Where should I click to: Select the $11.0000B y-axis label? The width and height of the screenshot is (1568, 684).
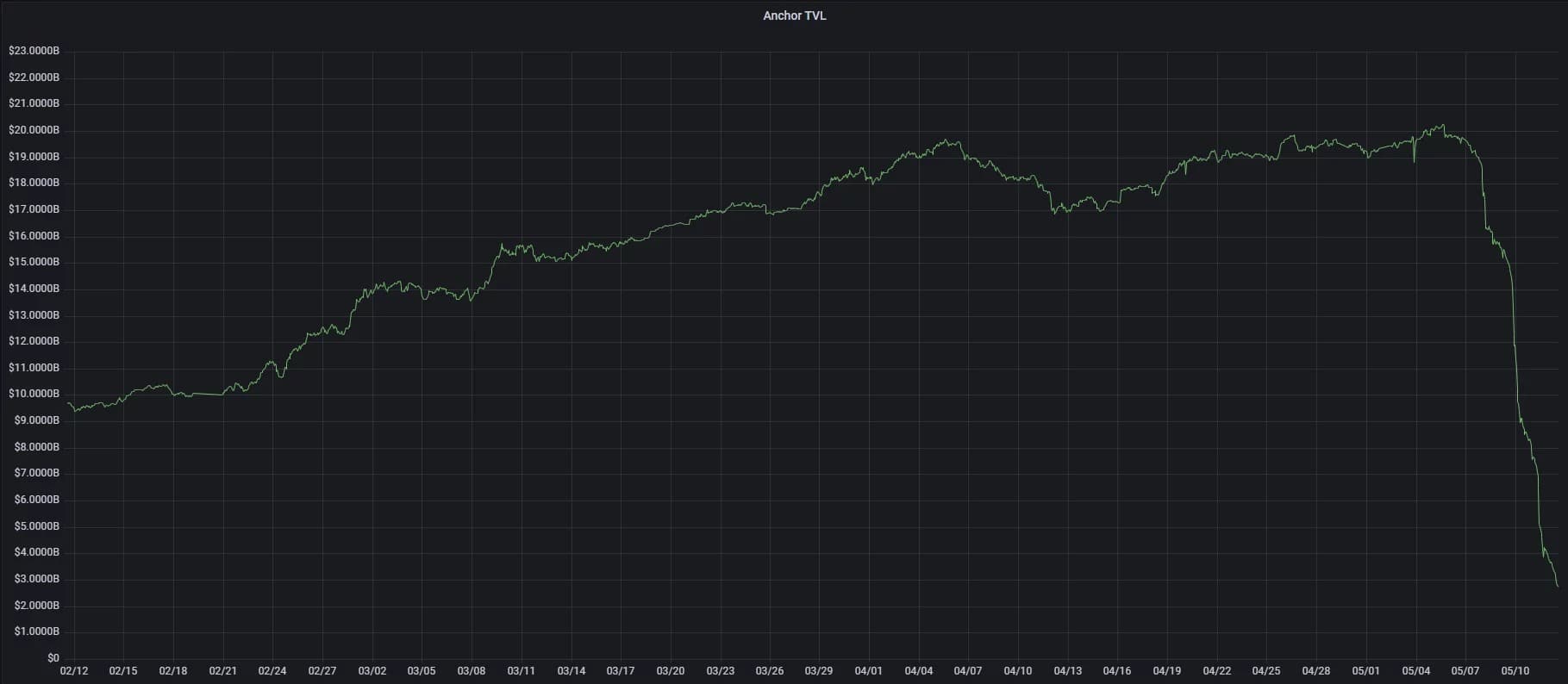34,368
